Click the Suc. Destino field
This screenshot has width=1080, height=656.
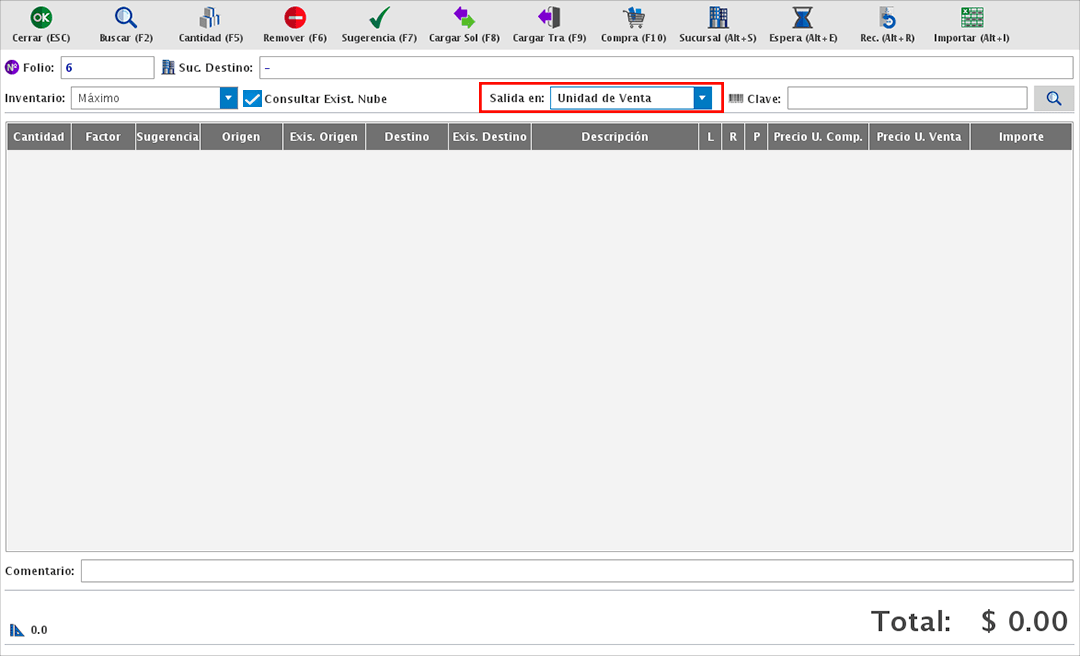[x=667, y=67]
